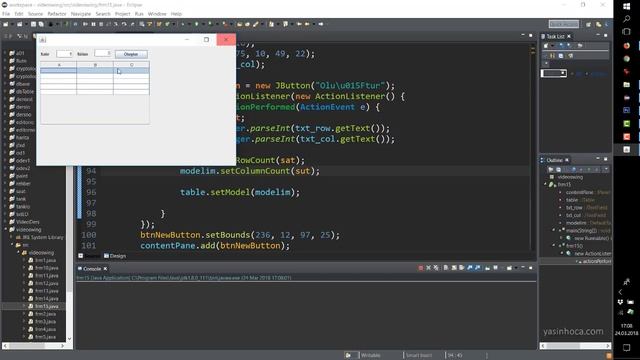The image size is (640, 360).
Task: Click the Sutun input field in Swing window
Action: tap(102, 53)
